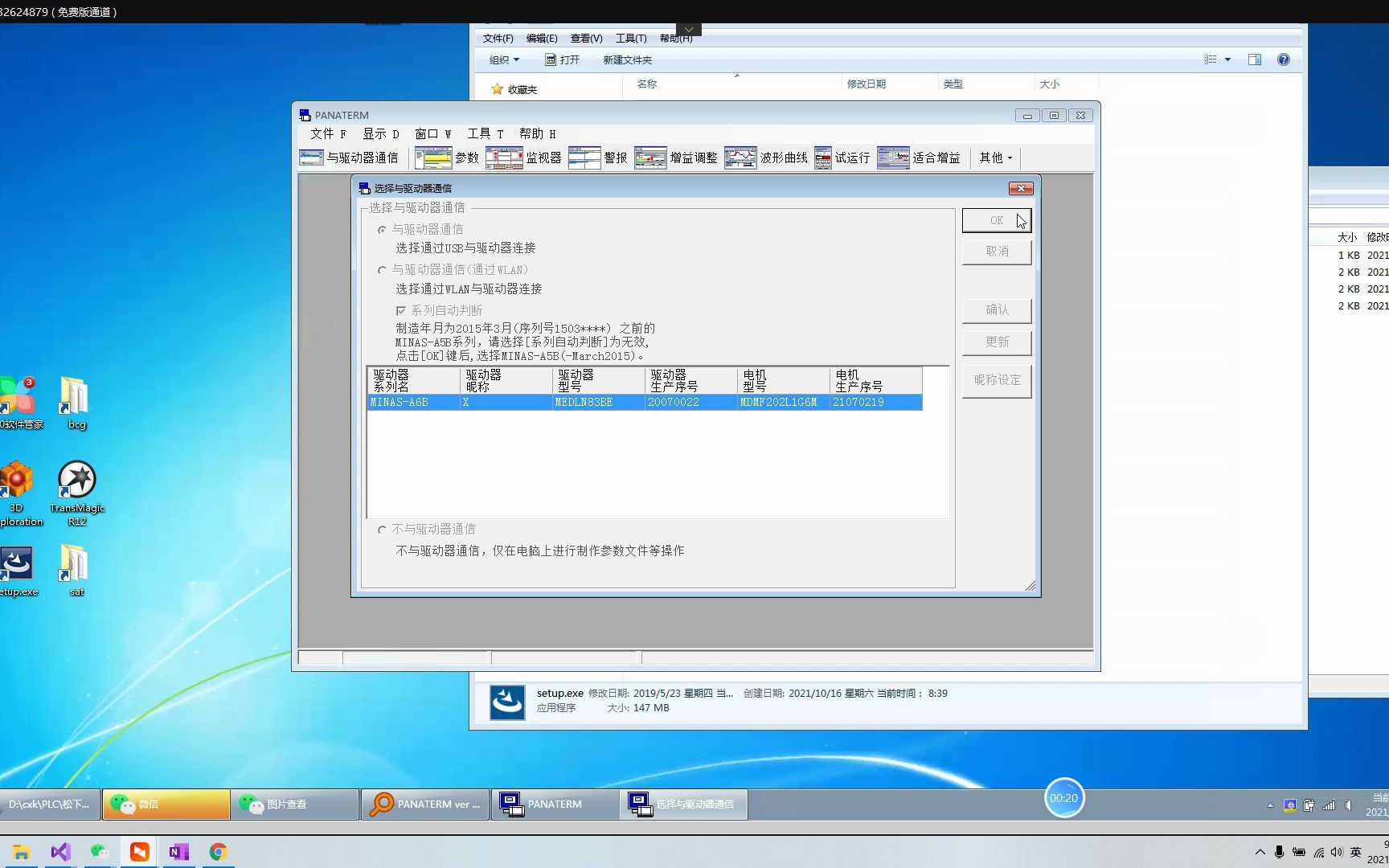Open the 监视器 monitor toolbar icon
This screenshot has width=1389, height=868.
click(x=523, y=158)
